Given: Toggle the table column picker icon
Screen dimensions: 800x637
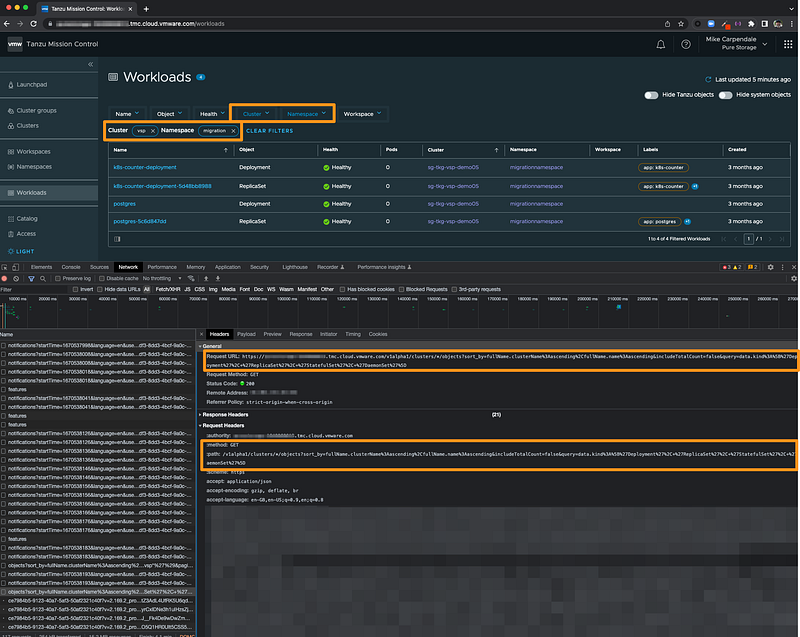Looking at the screenshot, I should pyautogui.click(x=117, y=239).
